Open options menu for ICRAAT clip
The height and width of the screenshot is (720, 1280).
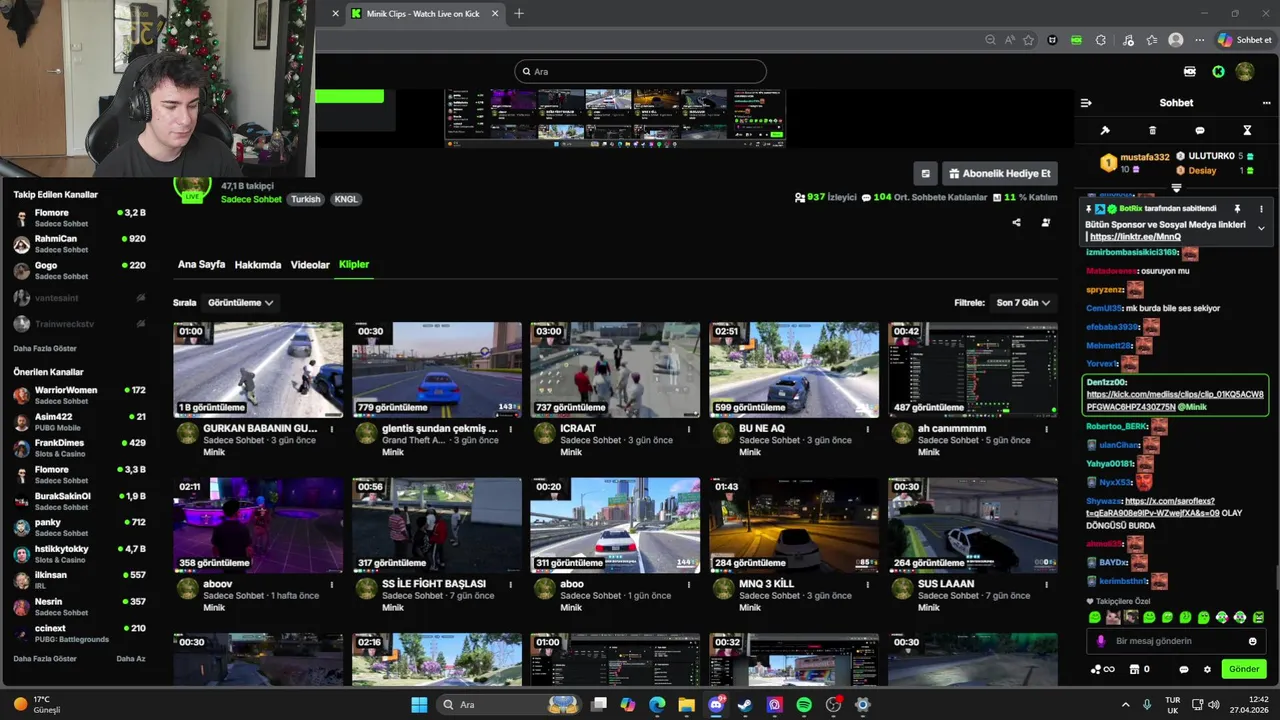pyautogui.click(x=689, y=429)
